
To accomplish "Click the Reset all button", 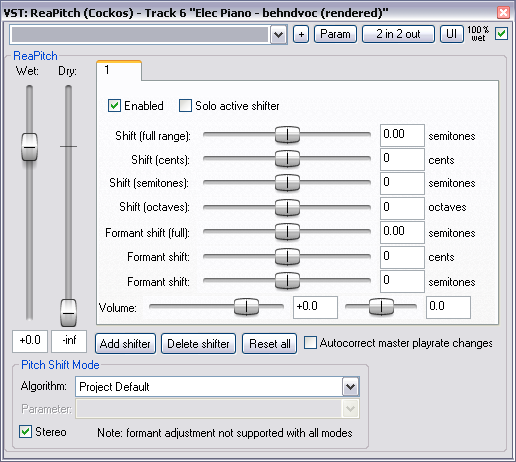I will tap(269, 344).
